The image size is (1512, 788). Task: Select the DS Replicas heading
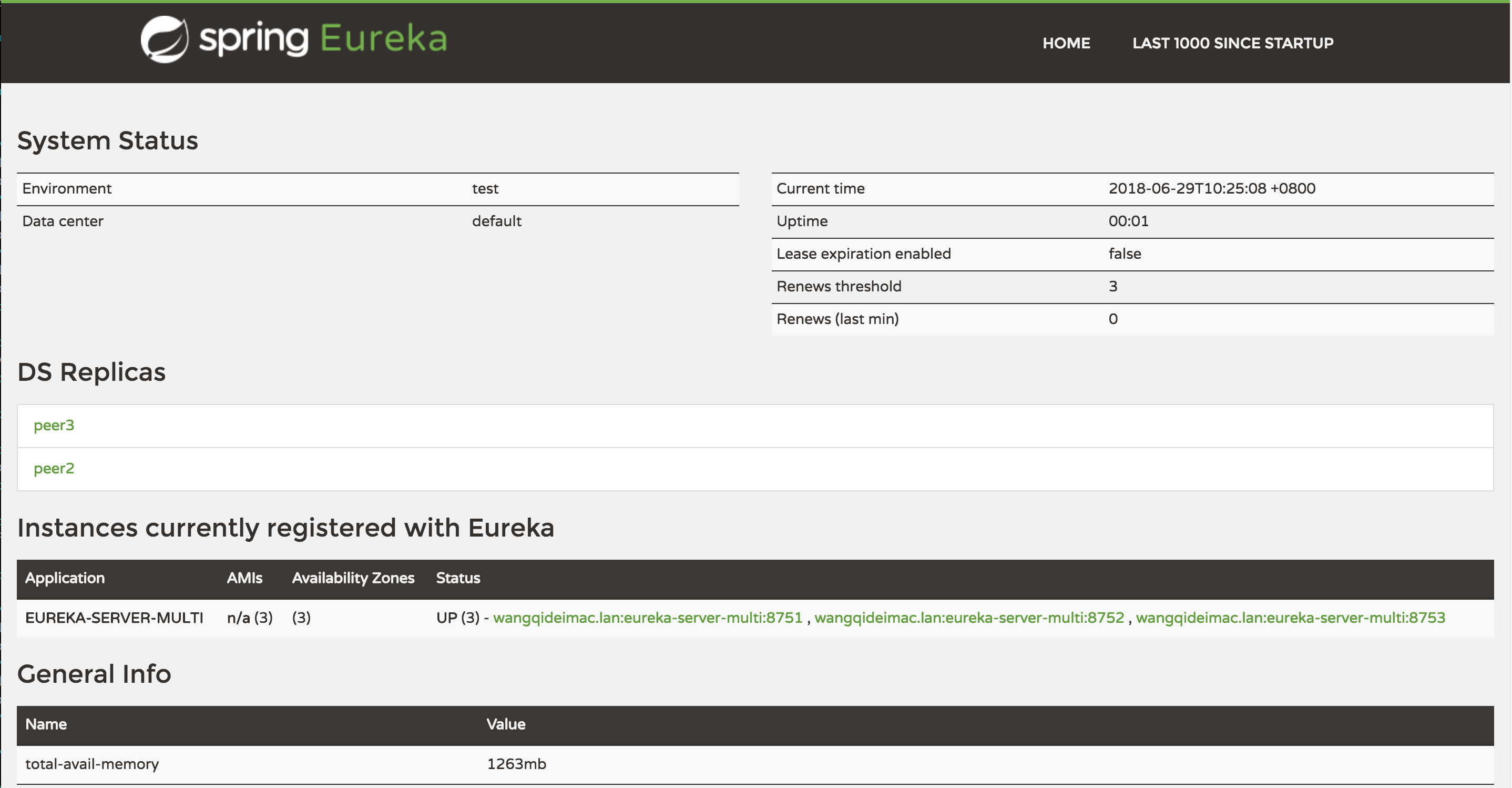91,372
